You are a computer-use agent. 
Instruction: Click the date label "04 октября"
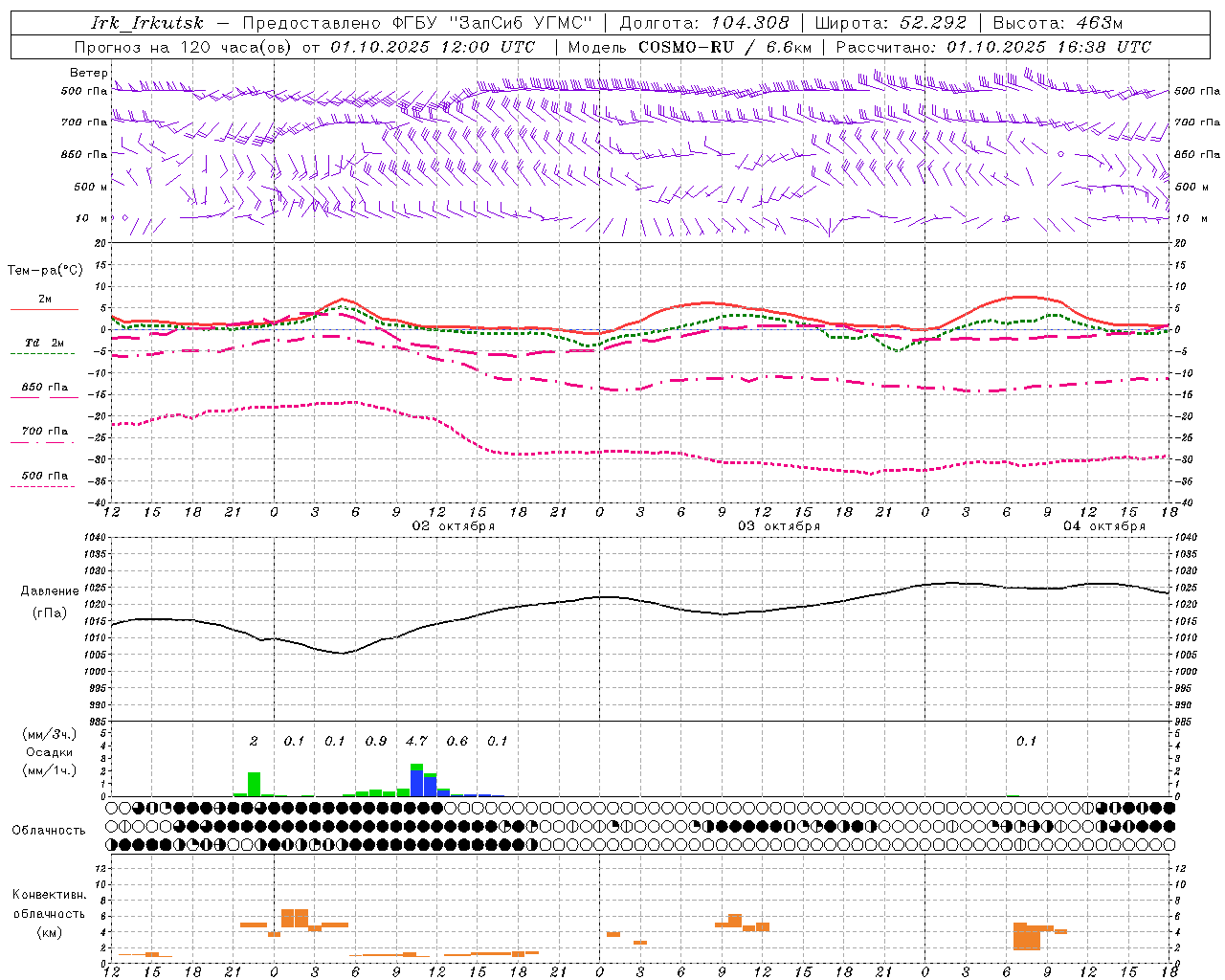coord(1104,526)
